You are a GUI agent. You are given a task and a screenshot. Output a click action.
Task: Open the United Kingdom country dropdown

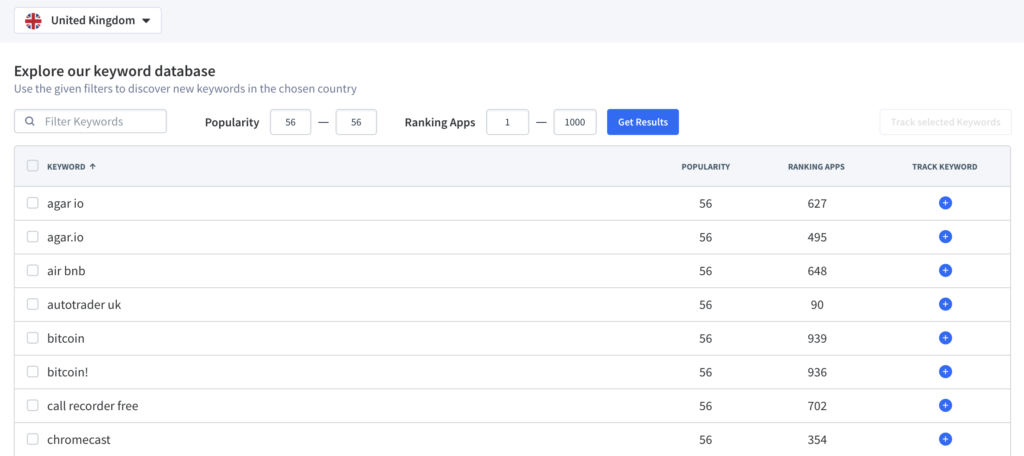88,21
